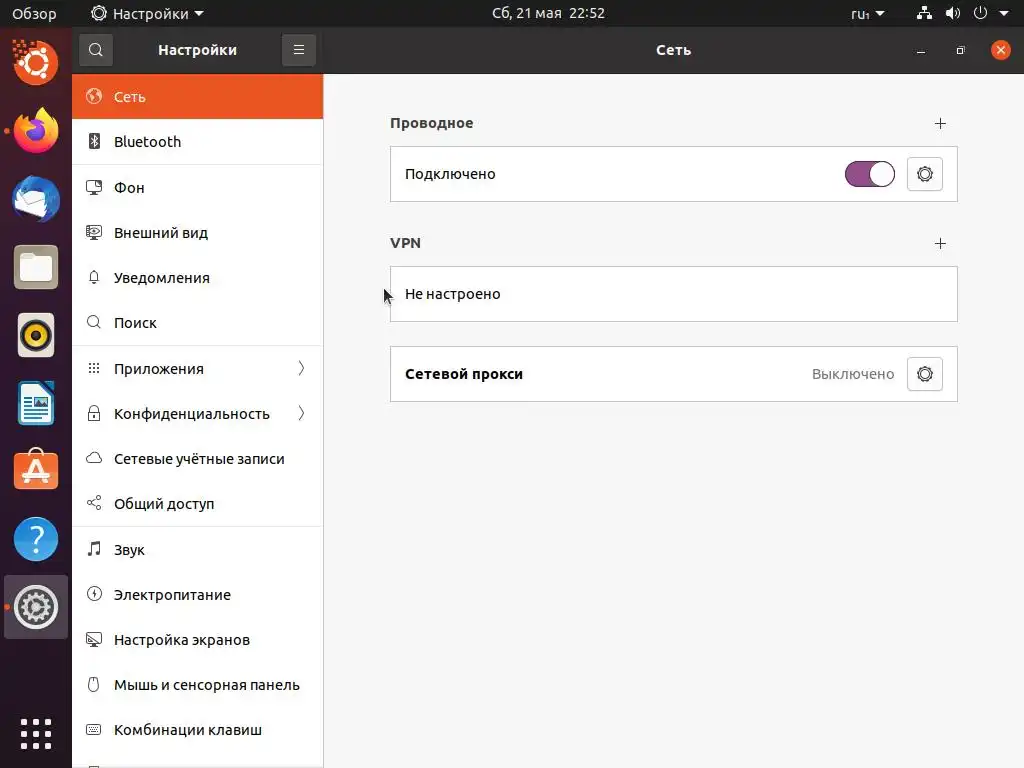1024x768 pixels.
Task: Open Help from the dock
Action: (x=36, y=539)
